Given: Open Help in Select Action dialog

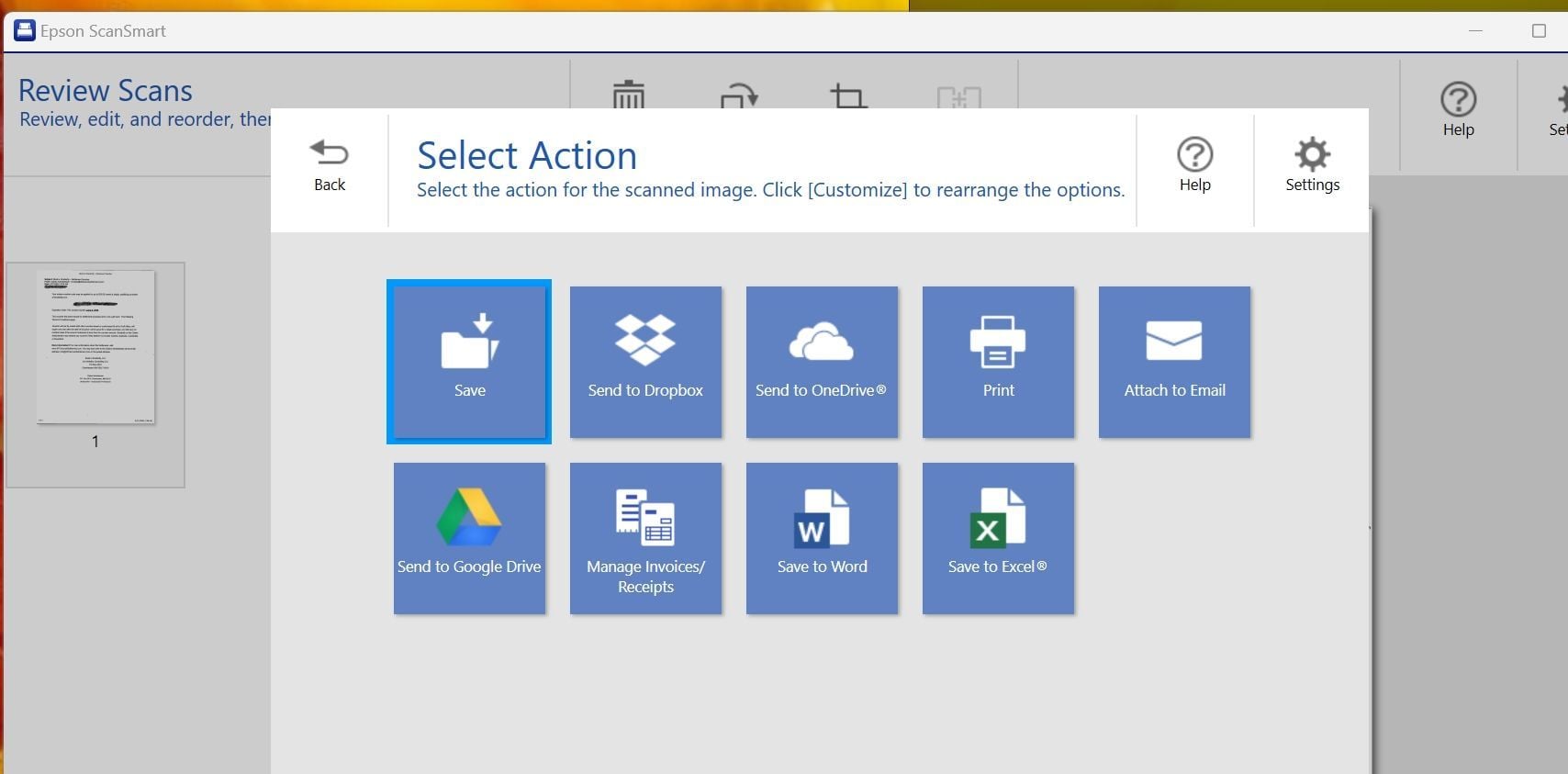Looking at the screenshot, I should point(1194,166).
